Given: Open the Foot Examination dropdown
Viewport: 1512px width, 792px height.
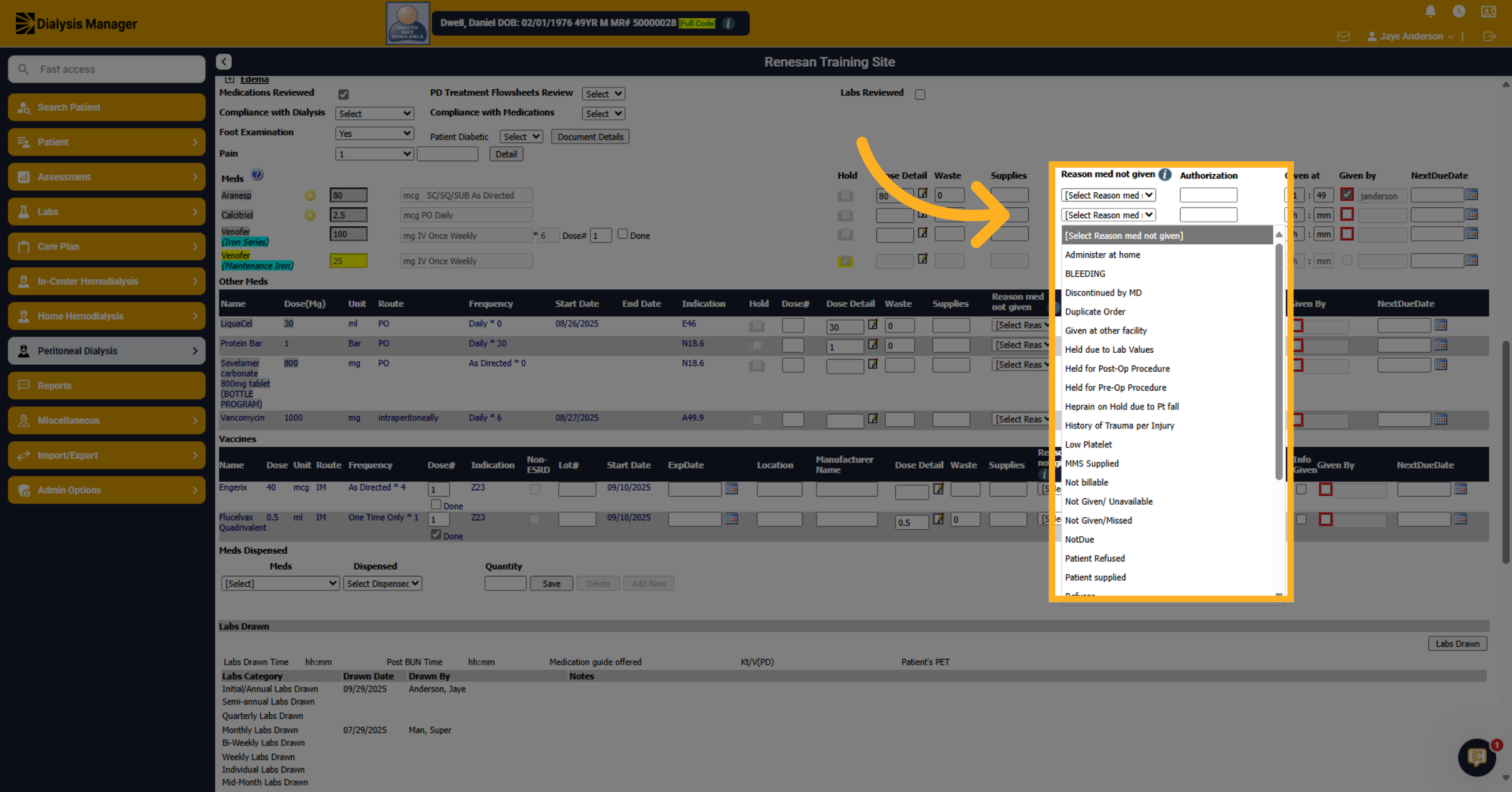Looking at the screenshot, I should (374, 134).
